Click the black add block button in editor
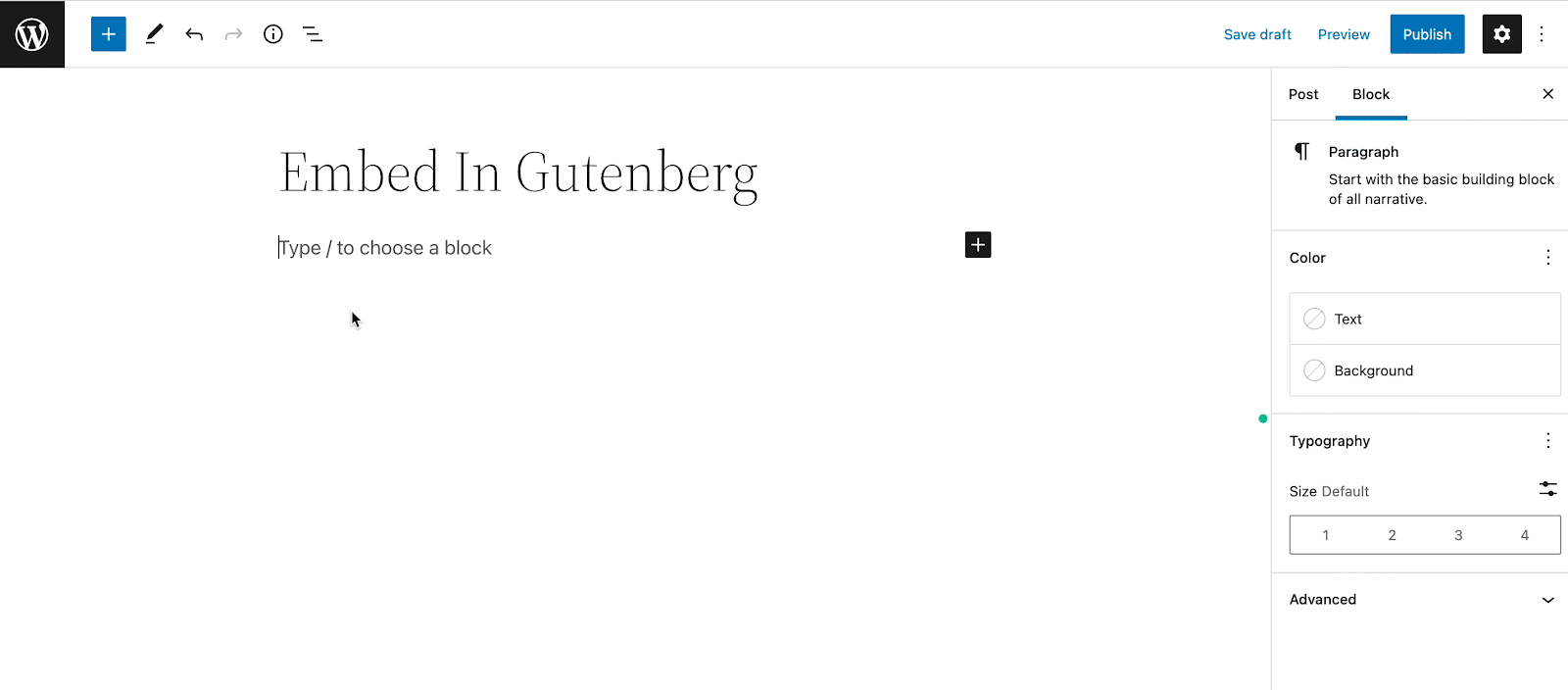1568x690 pixels. pos(978,245)
